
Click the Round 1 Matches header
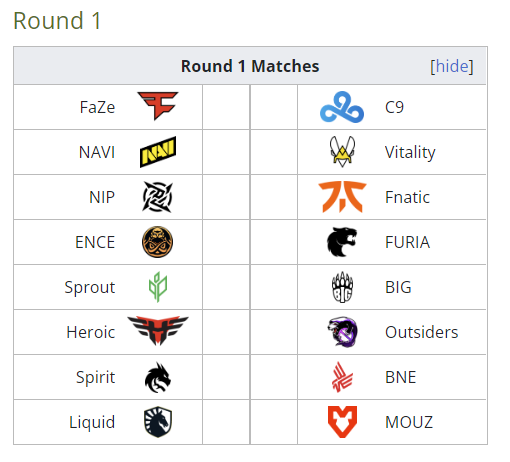pyautogui.click(x=250, y=66)
